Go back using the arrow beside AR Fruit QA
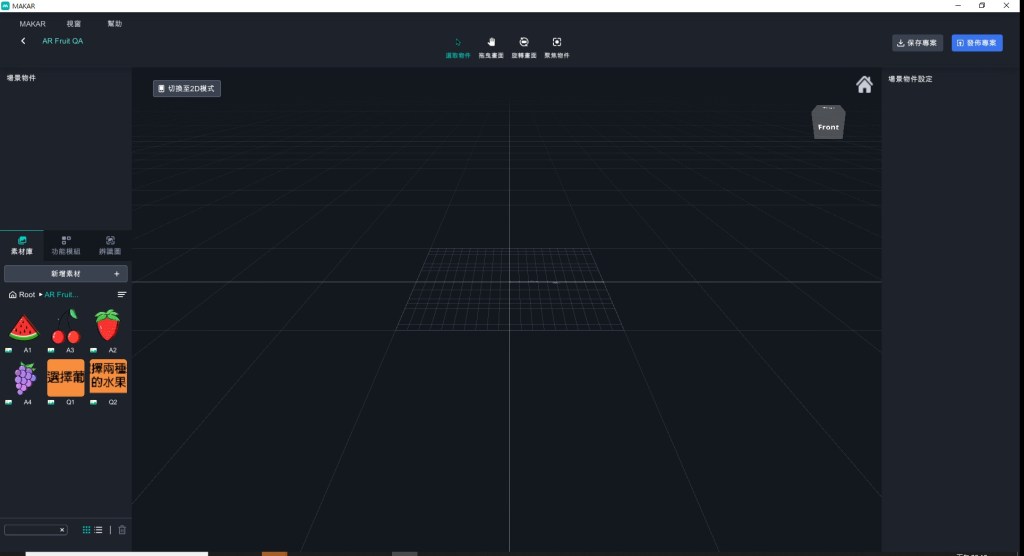This screenshot has width=1024, height=556. point(23,41)
